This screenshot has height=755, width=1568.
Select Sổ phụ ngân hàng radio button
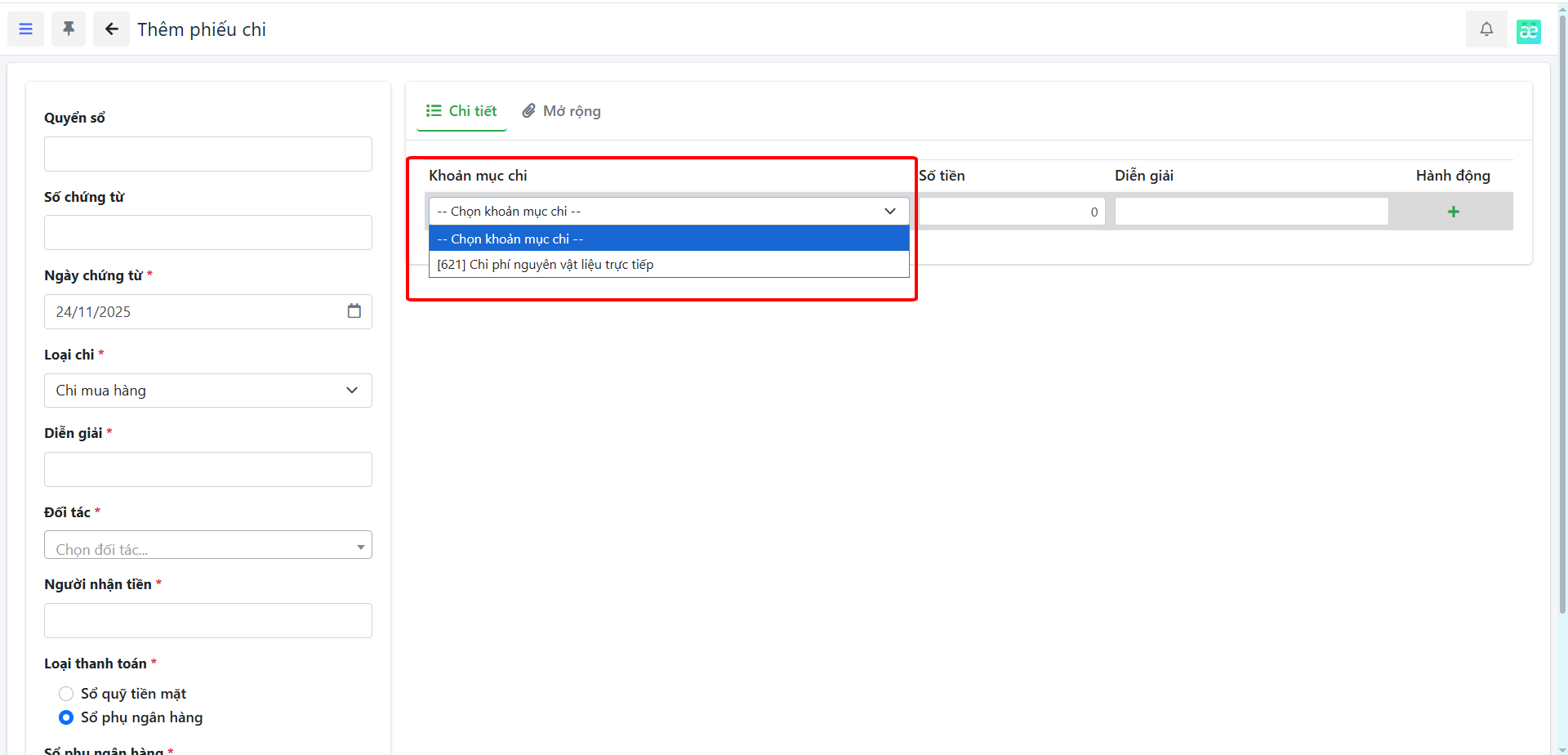[66, 717]
